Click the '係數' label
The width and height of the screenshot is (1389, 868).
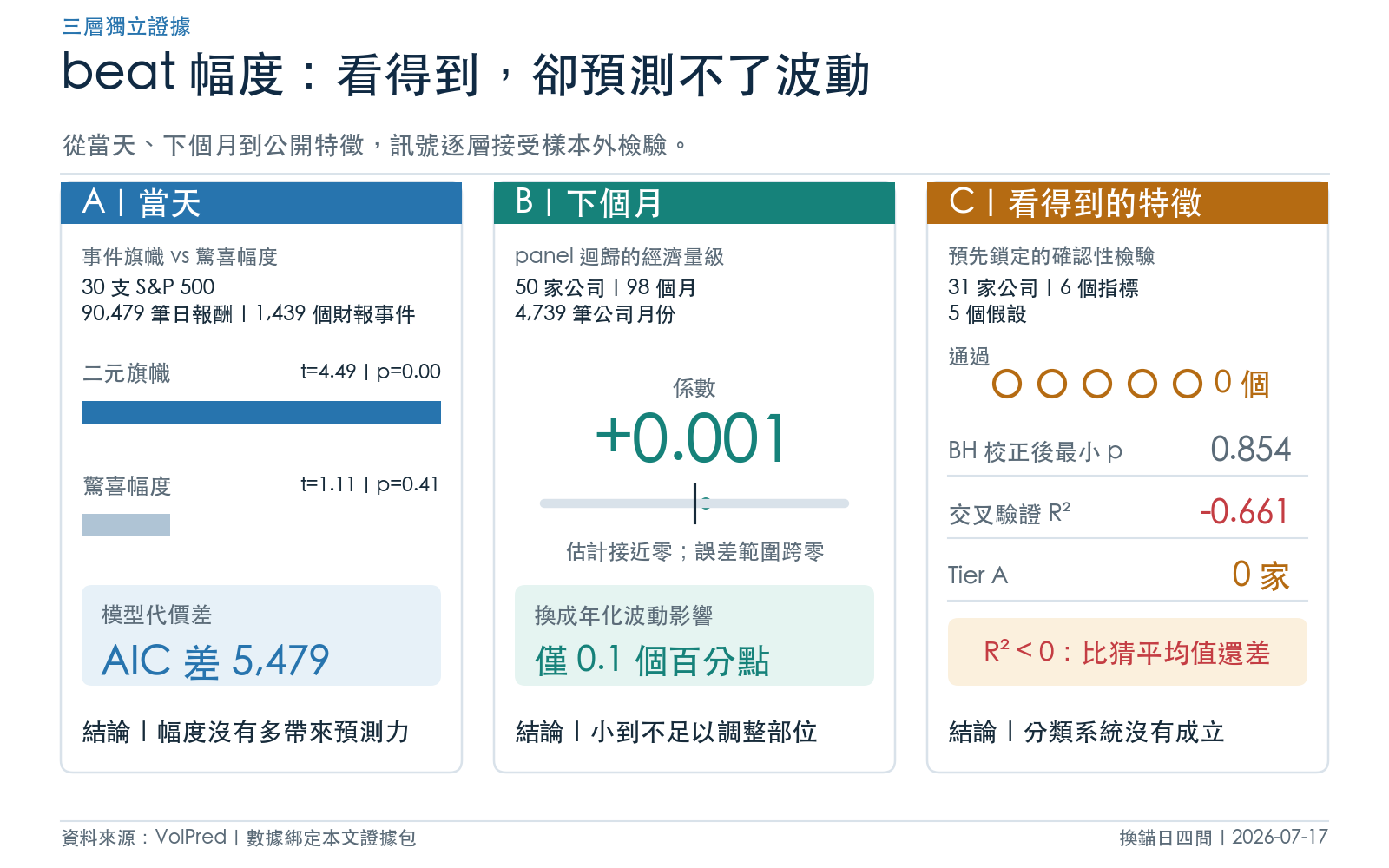point(694,388)
